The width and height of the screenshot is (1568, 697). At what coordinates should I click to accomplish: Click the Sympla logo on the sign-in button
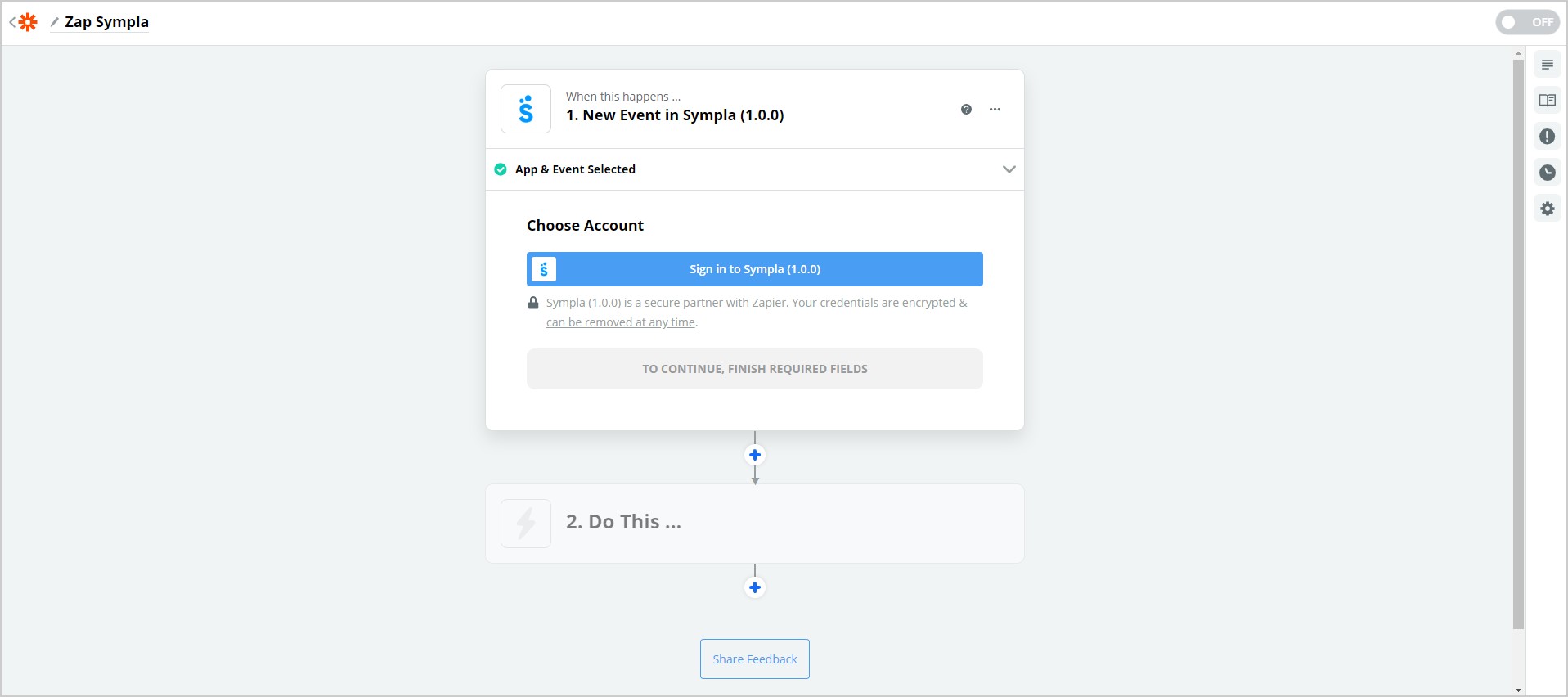tap(544, 269)
